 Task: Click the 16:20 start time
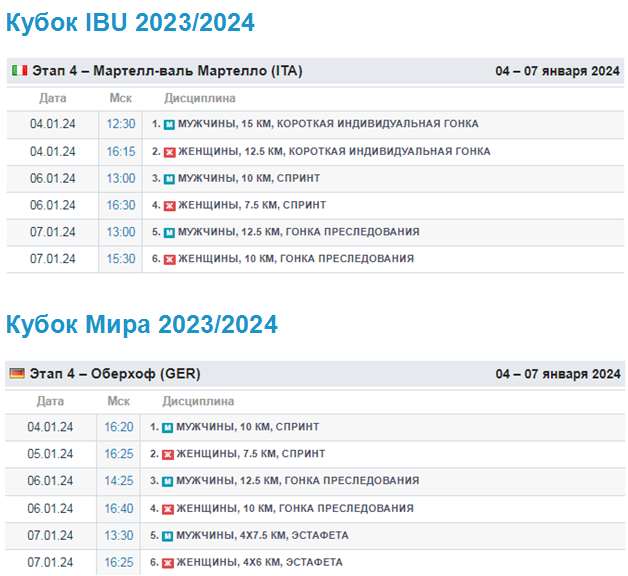coord(119,427)
